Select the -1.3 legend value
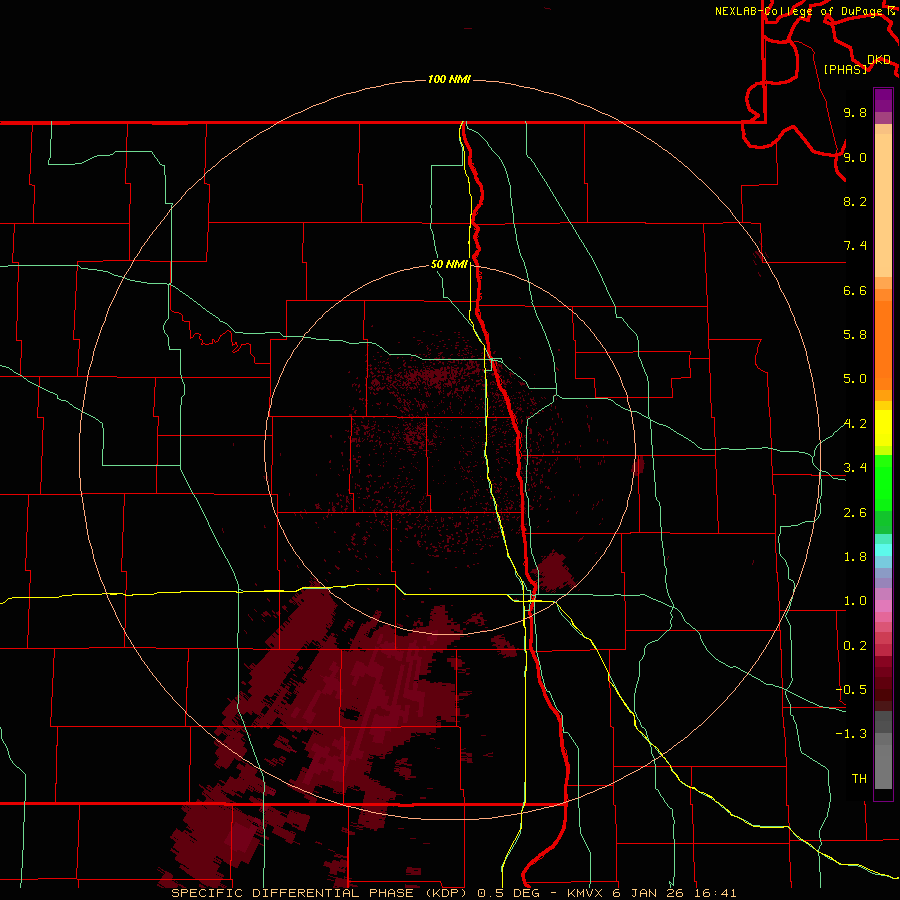This screenshot has height=900, width=900. coord(851,734)
